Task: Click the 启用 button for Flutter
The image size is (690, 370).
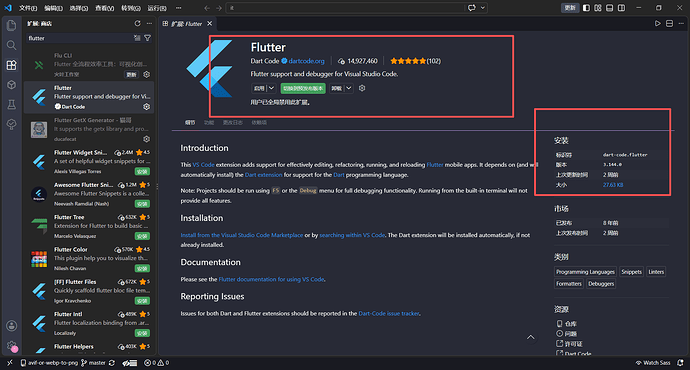Action: (x=259, y=88)
